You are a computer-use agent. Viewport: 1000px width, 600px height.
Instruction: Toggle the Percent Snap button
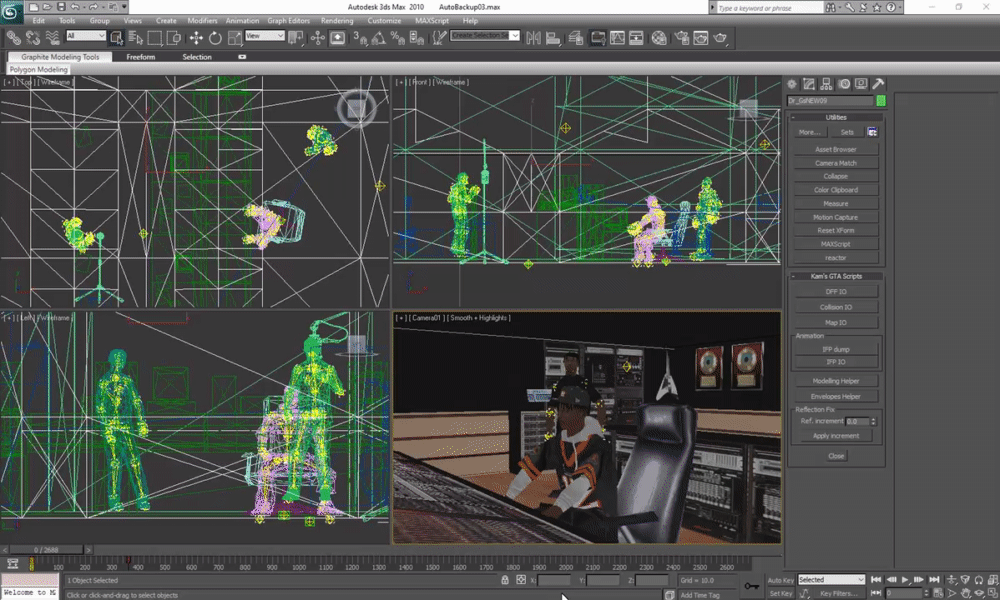pos(398,38)
